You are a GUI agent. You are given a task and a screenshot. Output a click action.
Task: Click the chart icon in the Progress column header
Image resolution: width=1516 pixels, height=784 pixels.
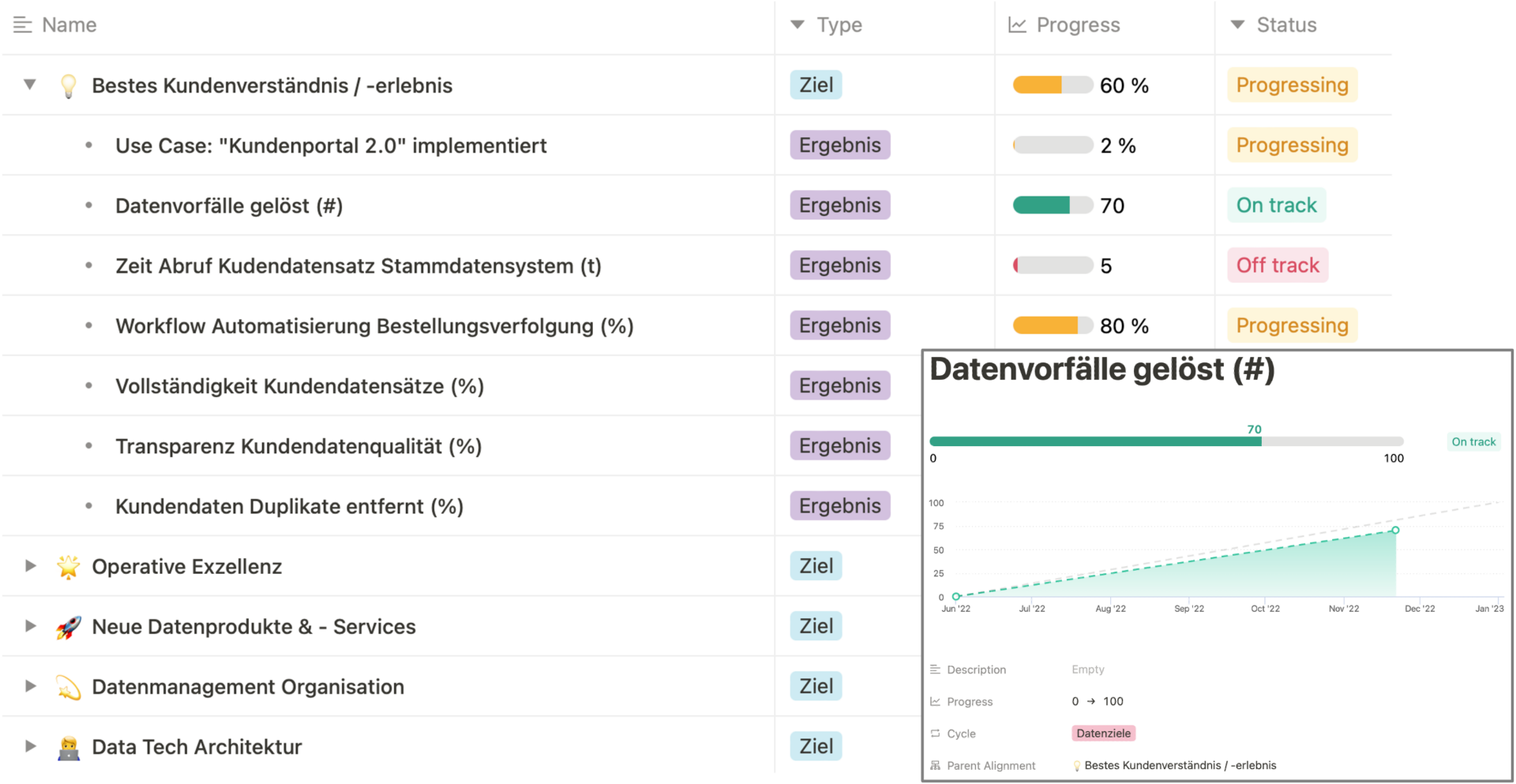(x=1018, y=24)
